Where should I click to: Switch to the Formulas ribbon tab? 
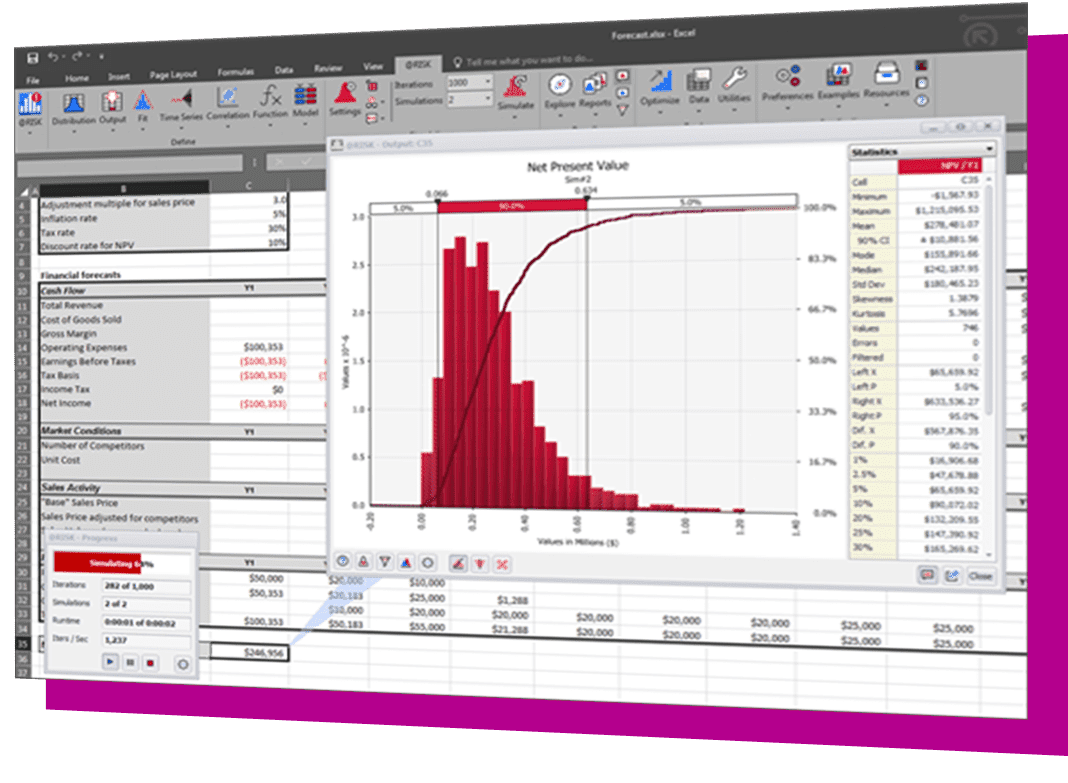[x=235, y=72]
